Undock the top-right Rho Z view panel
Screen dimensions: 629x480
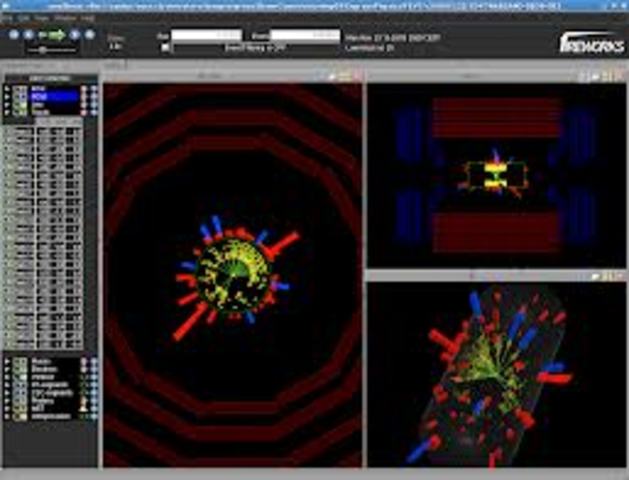point(595,76)
